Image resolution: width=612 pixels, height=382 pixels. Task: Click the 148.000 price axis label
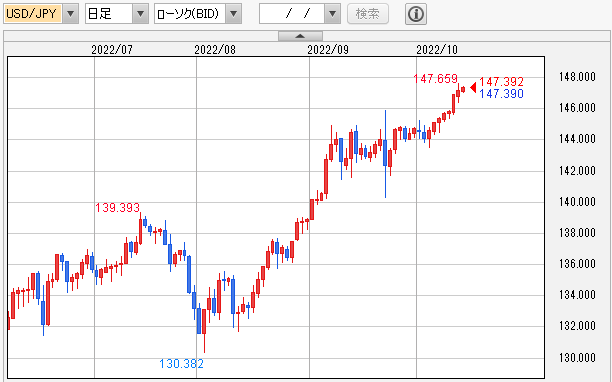pyautogui.click(x=577, y=77)
